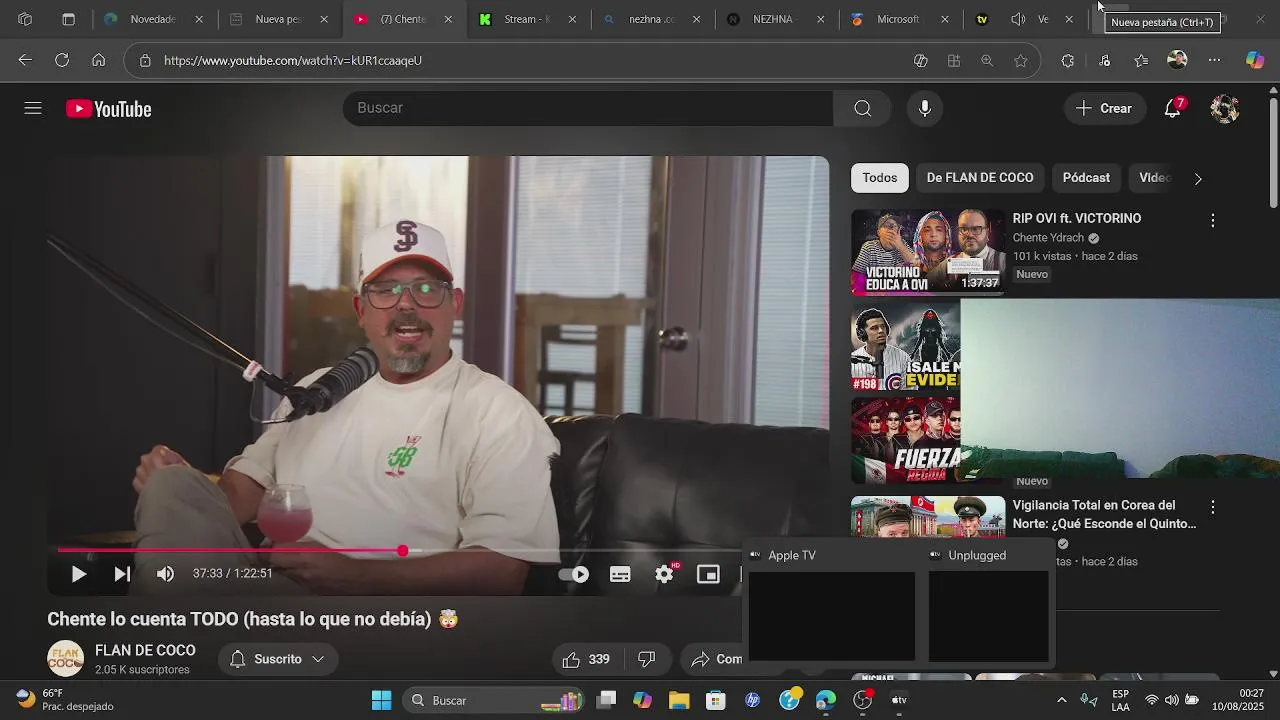Image resolution: width=1280 pixels, height=720 pixels.
Task: Start voice search with microphone
Action: pyautogui.click(x=925, y=108)
